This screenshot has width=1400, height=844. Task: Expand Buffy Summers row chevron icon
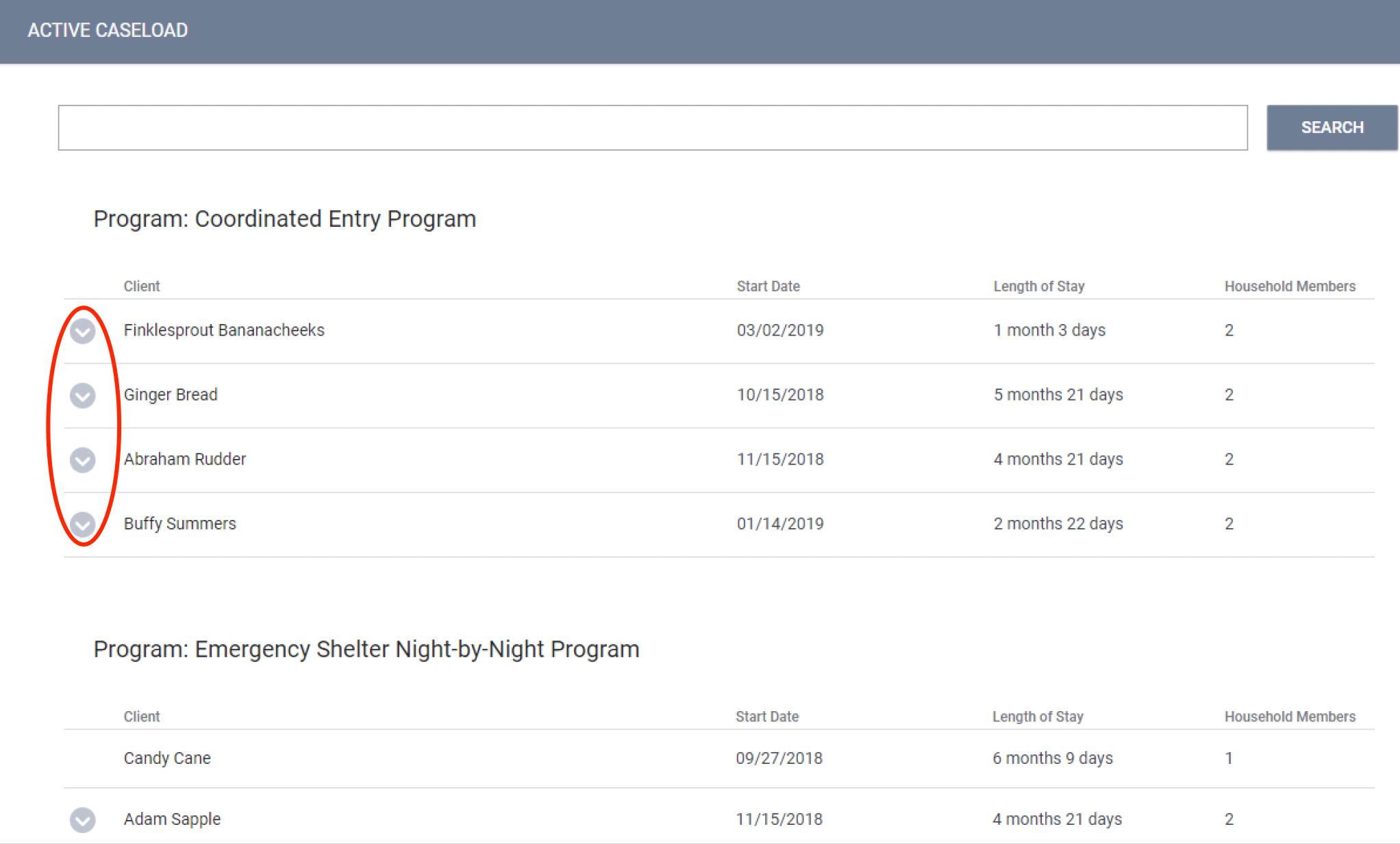[83, 524]
